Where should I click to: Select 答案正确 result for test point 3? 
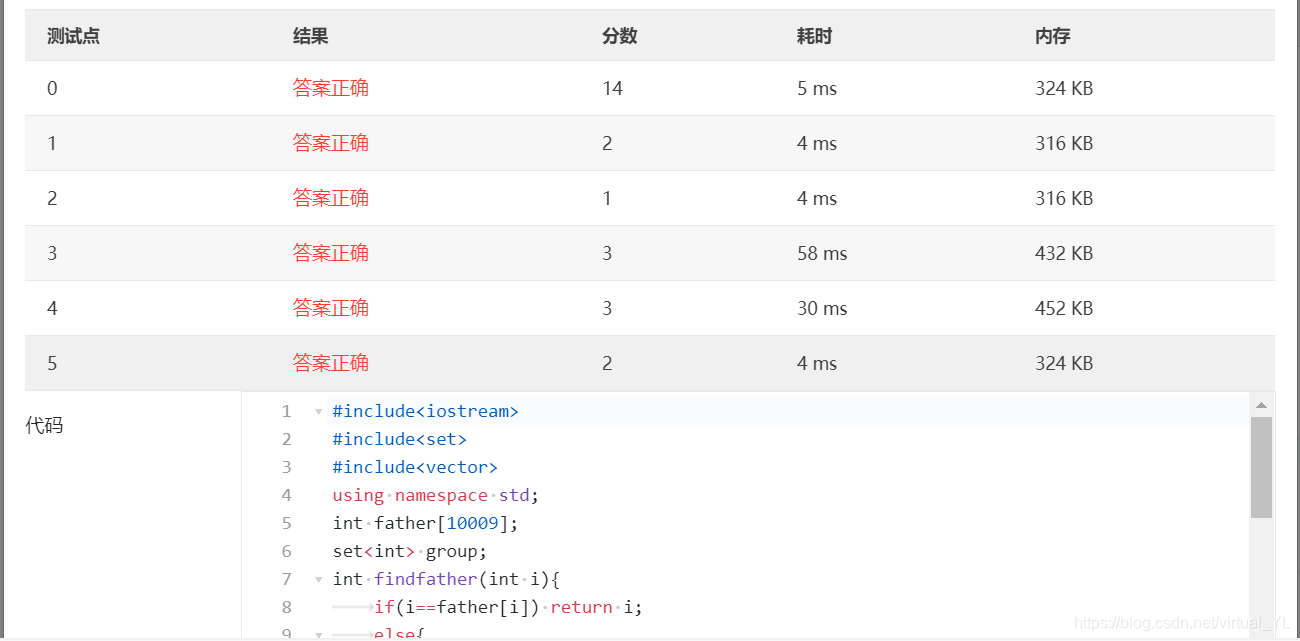[x=331, y=253]
